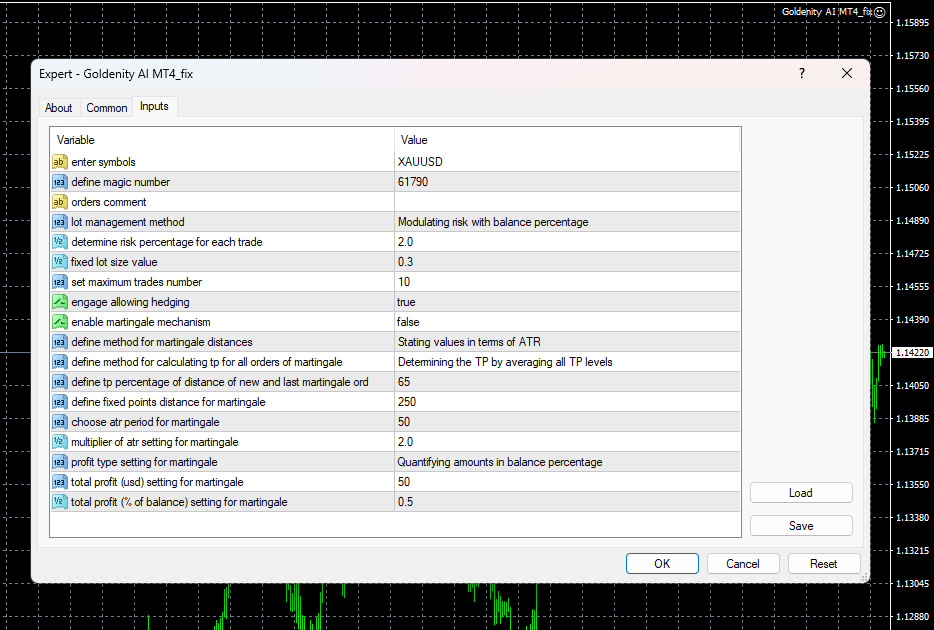Click the integer icon beside 'lot management method'
Image resolution: width=934 pixels, height=630 pixels.
pos(60,222)
